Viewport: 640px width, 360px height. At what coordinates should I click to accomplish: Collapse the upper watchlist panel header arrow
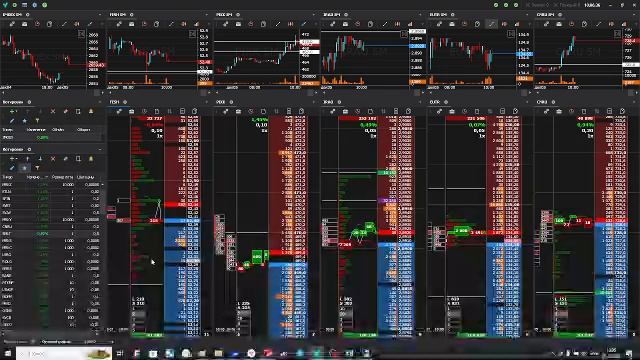pyautogui.click(x=100, y=102)
